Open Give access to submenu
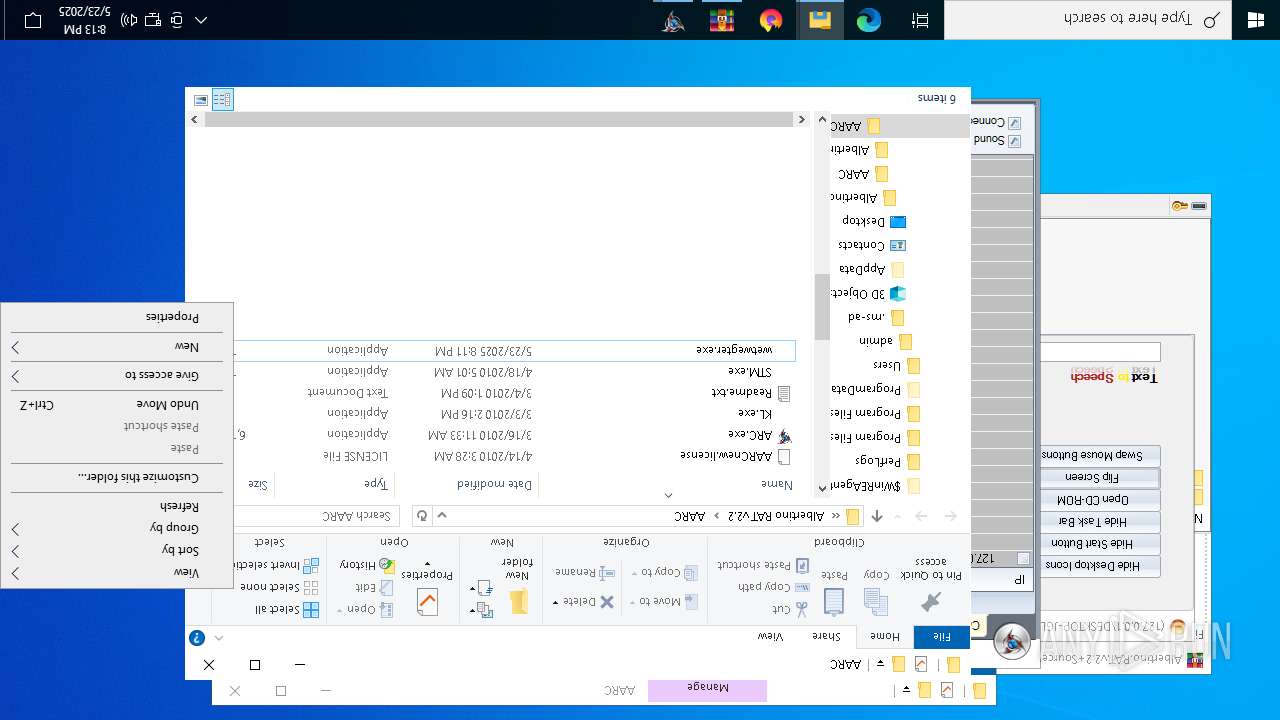The image size is (1280, 720). [117, 375]
